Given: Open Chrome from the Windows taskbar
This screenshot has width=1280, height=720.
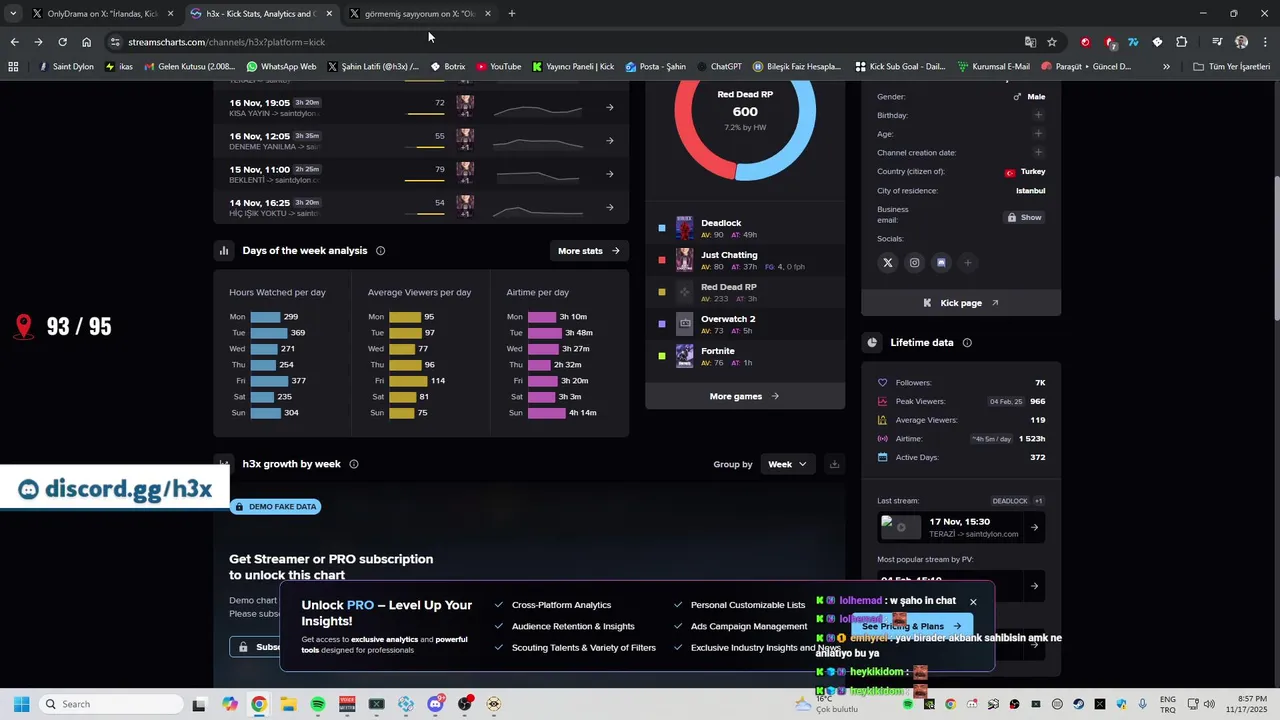Looking at the screenshot, I should [259, 704].
